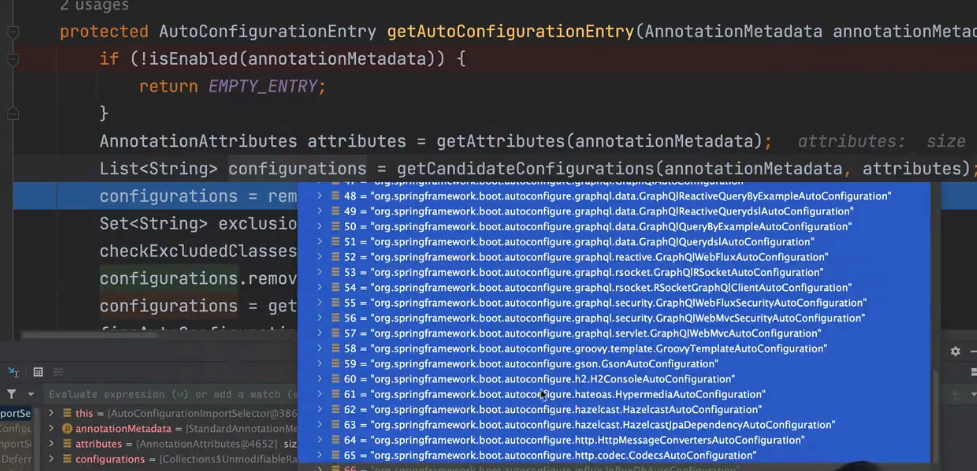Image resolution: width=977 pixels, height=471 pixels.
Task: Select the HttpMessageConvertersAutoConfiguration entry text
Action: [x=587, y=440]
